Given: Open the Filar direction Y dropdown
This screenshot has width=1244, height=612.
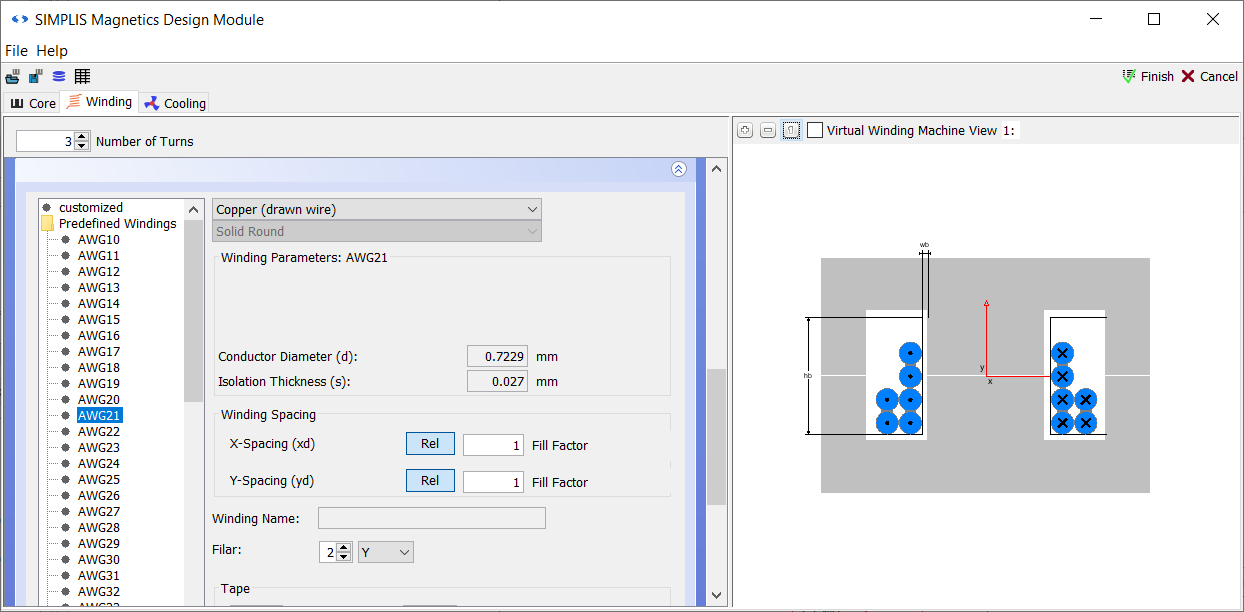Looking at the screenshot, I should pyautogui.click(x=385, y=552).
